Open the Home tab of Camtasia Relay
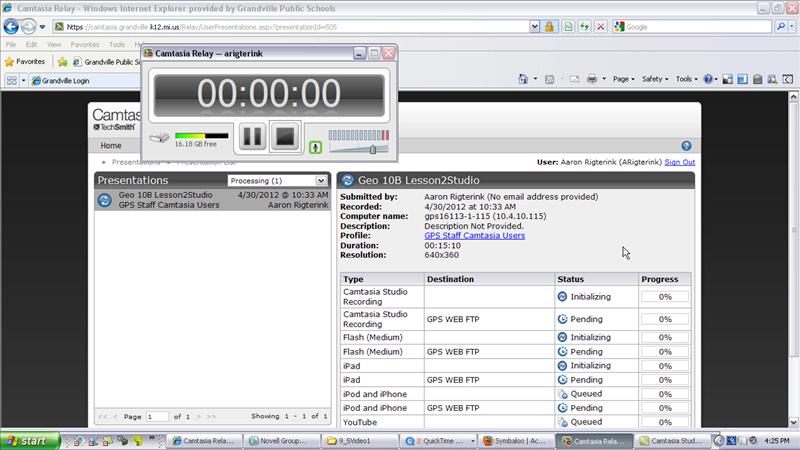800x450 pixels. click(111, 145)
